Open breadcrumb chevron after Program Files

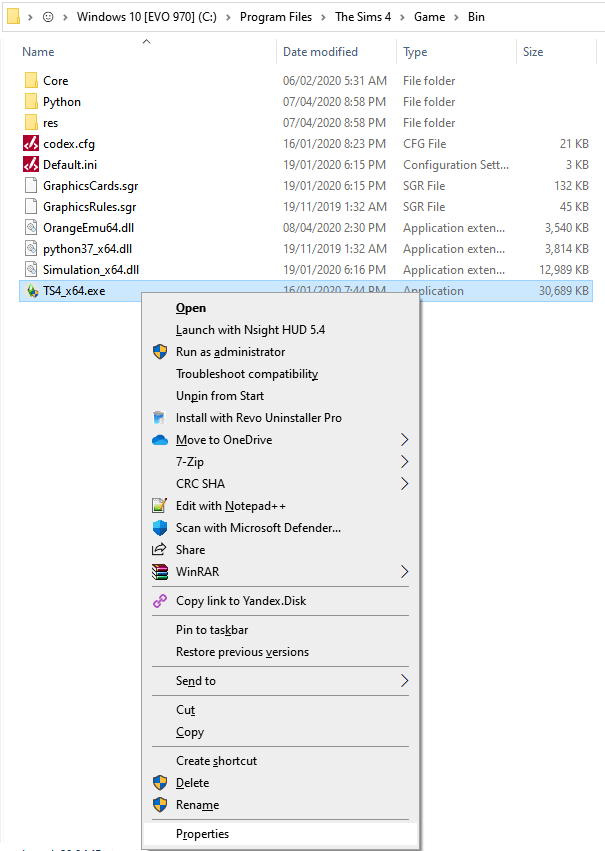coord(323,17)
